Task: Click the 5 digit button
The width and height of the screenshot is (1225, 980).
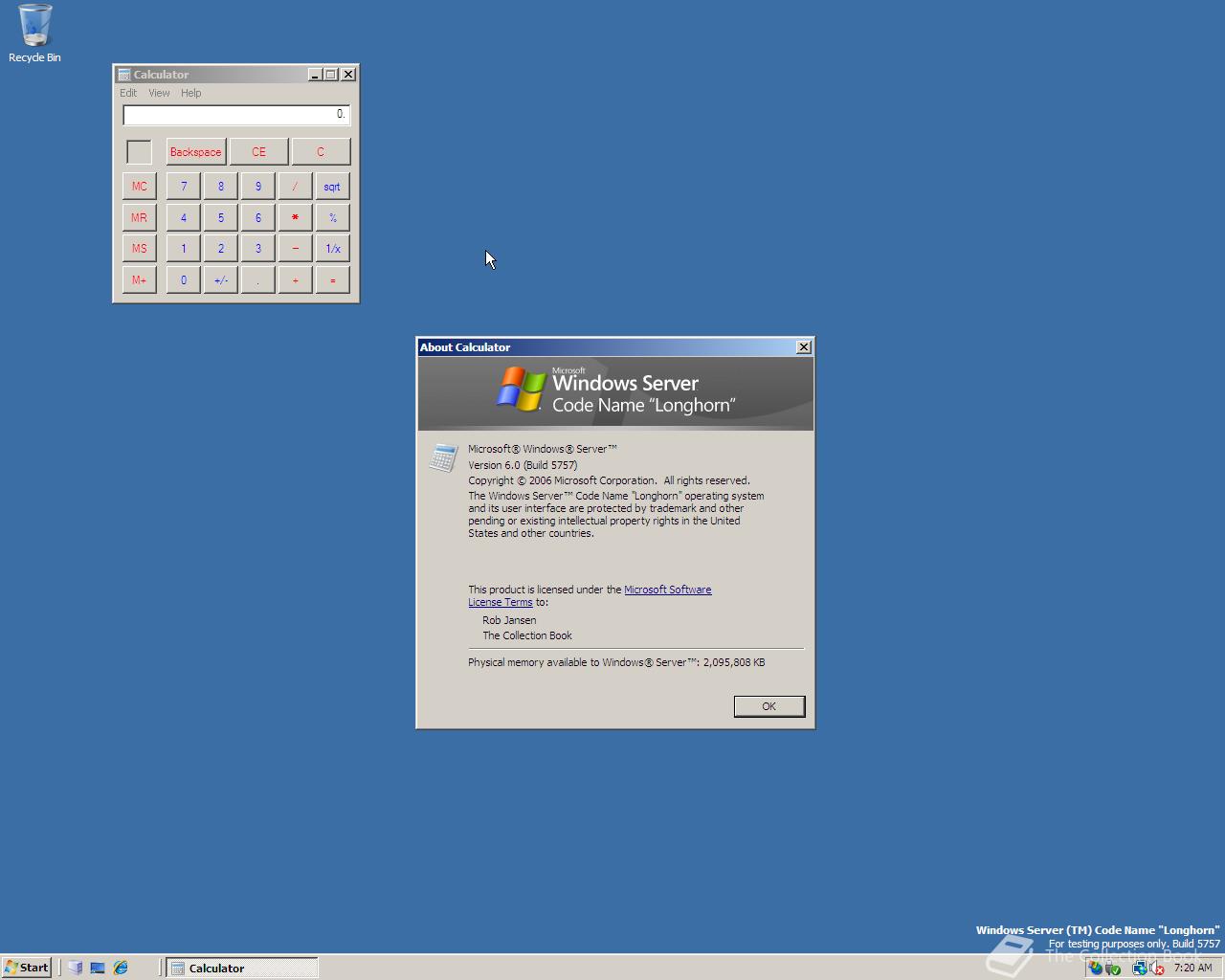Action: (221, 218)
